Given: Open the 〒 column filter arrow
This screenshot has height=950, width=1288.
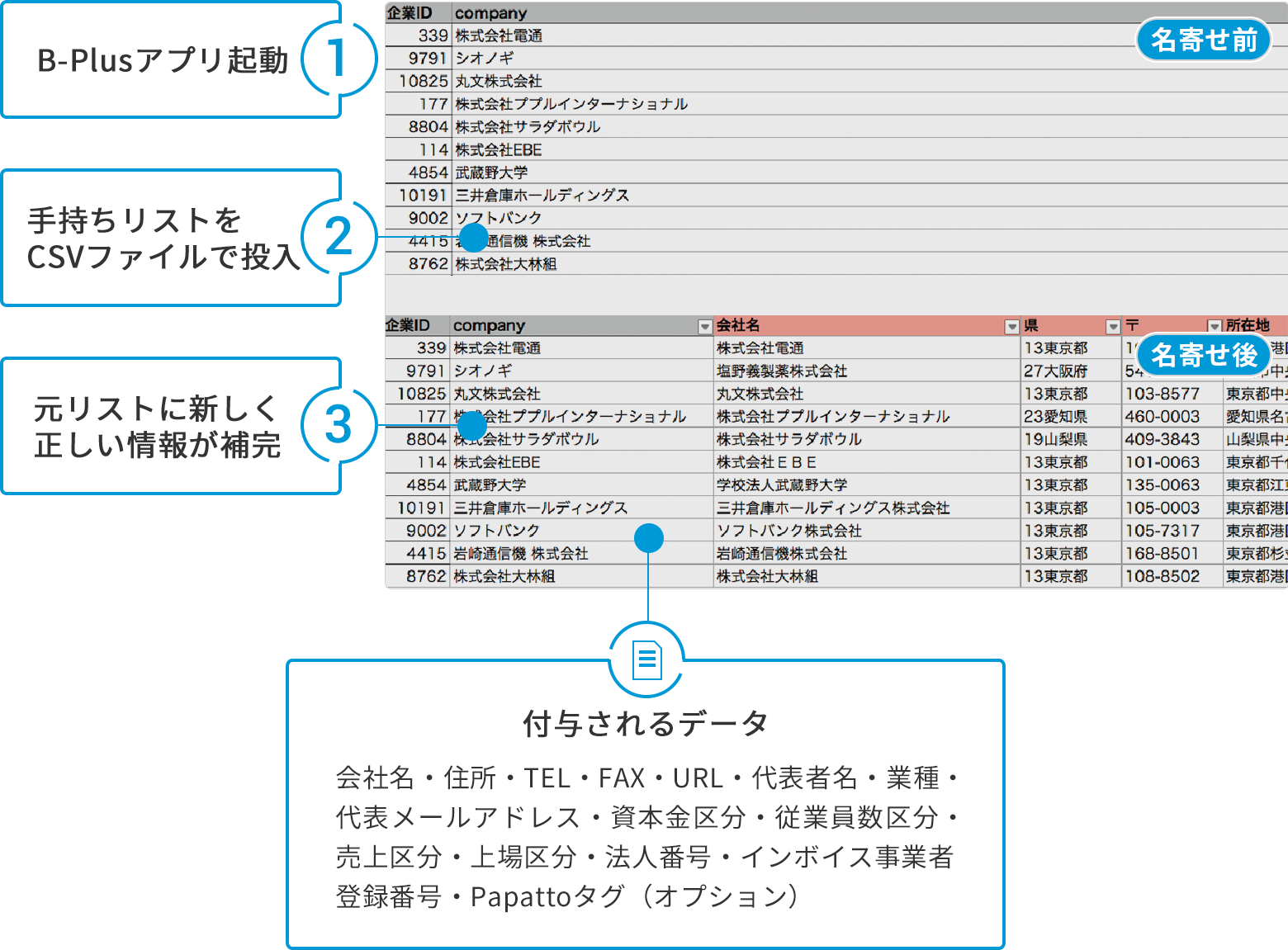Looking at the screenshot, I should tap(1214, 327).
